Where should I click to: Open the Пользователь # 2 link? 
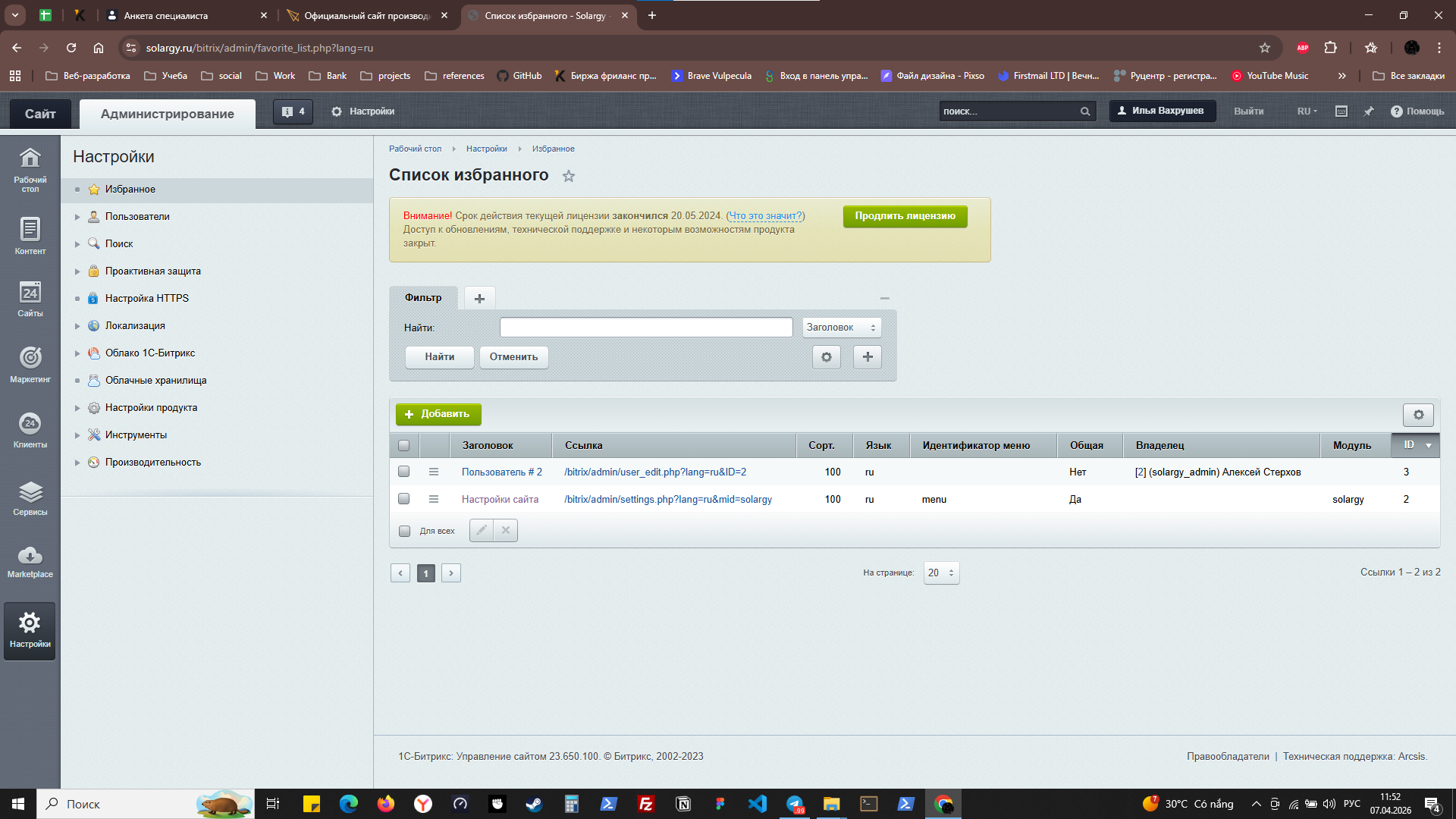tap(502, 472)
